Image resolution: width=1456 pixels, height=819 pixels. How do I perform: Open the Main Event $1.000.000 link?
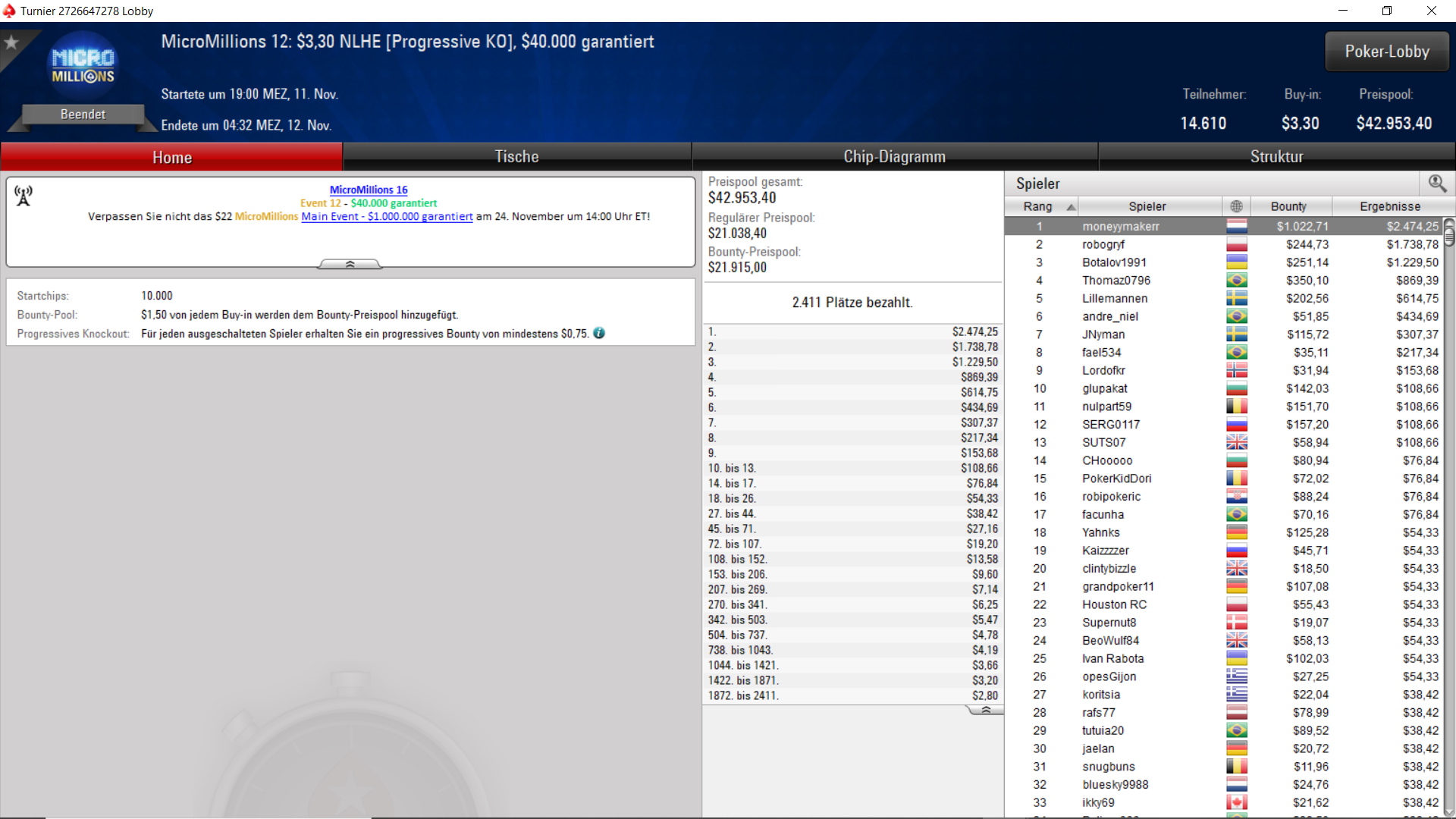387,216
